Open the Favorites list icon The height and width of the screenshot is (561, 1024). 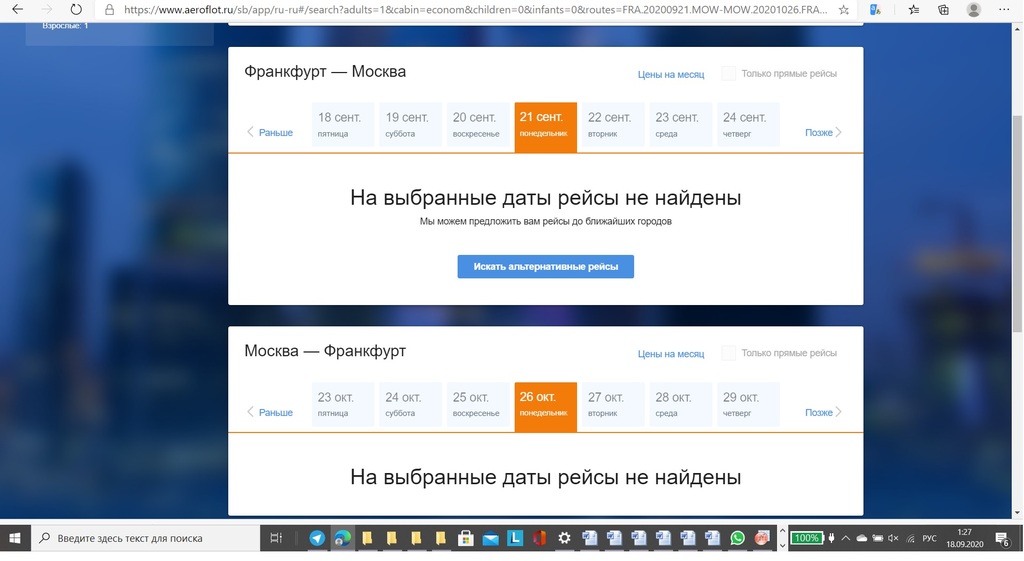click(x=914, y=10)
